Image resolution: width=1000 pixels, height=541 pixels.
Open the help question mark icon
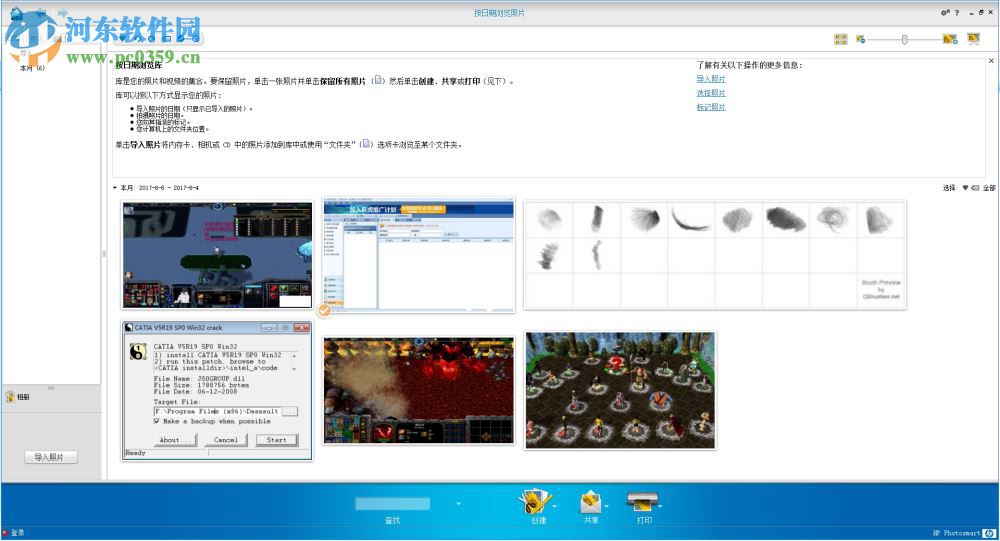(x=957, y=13)
